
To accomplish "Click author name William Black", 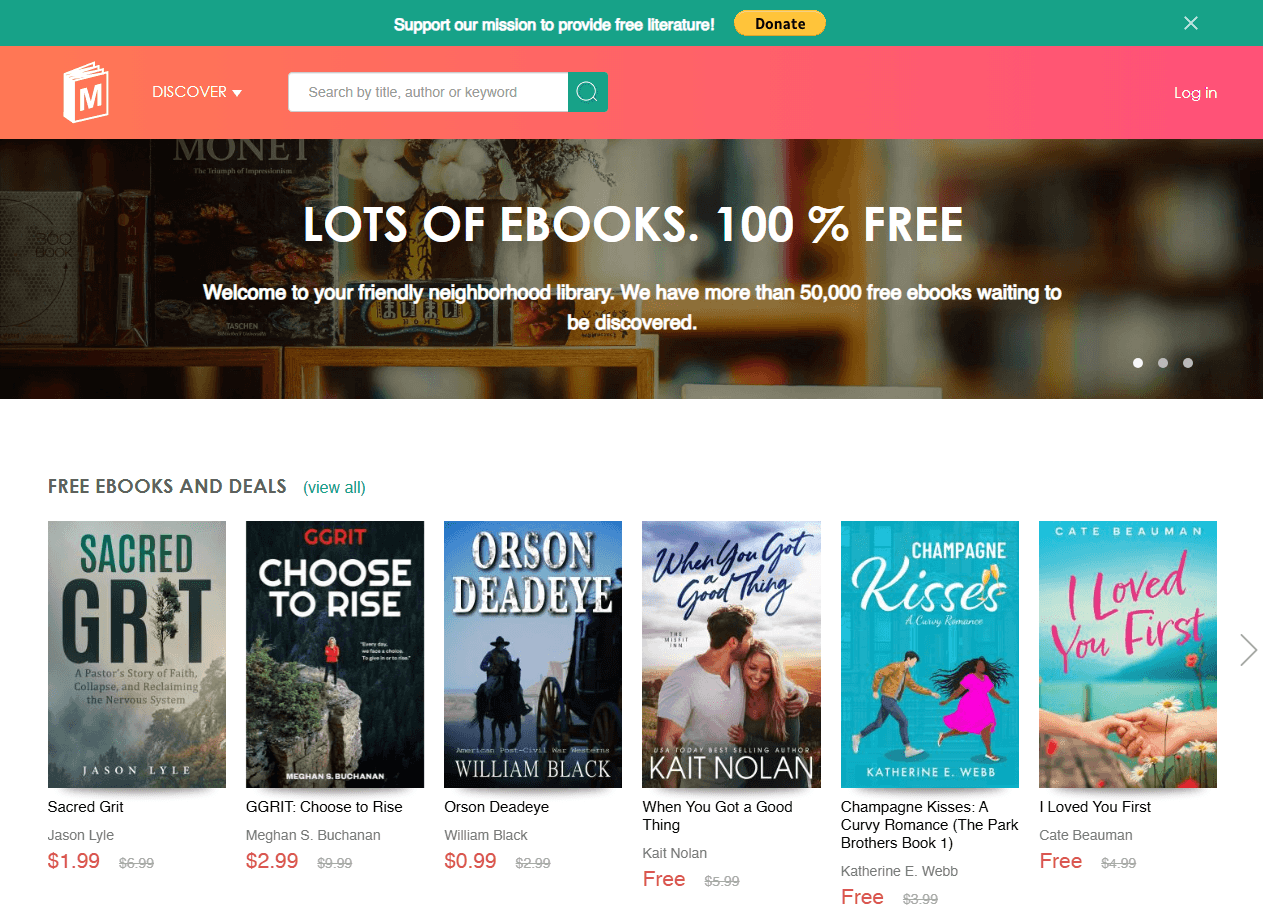I will (x=486, y=835).
